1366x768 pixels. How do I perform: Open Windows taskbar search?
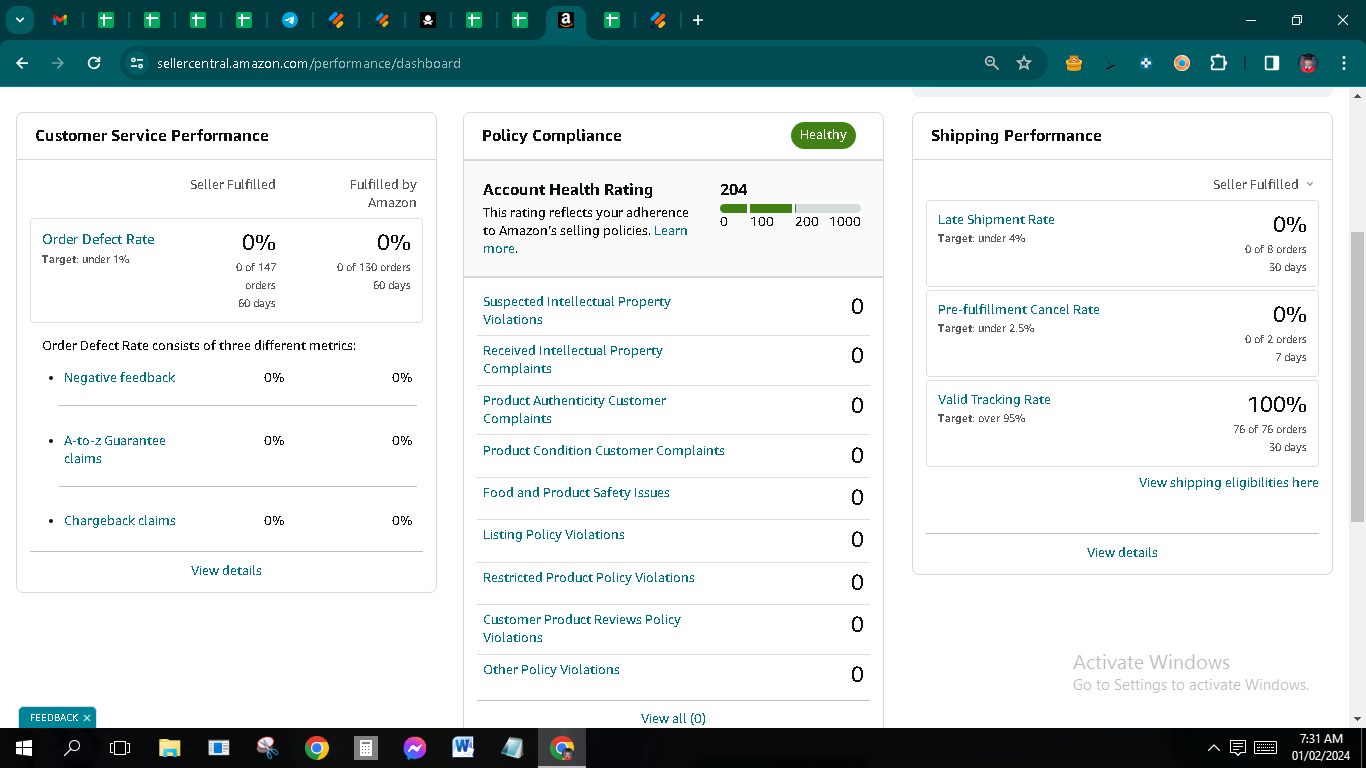point(72,748)
